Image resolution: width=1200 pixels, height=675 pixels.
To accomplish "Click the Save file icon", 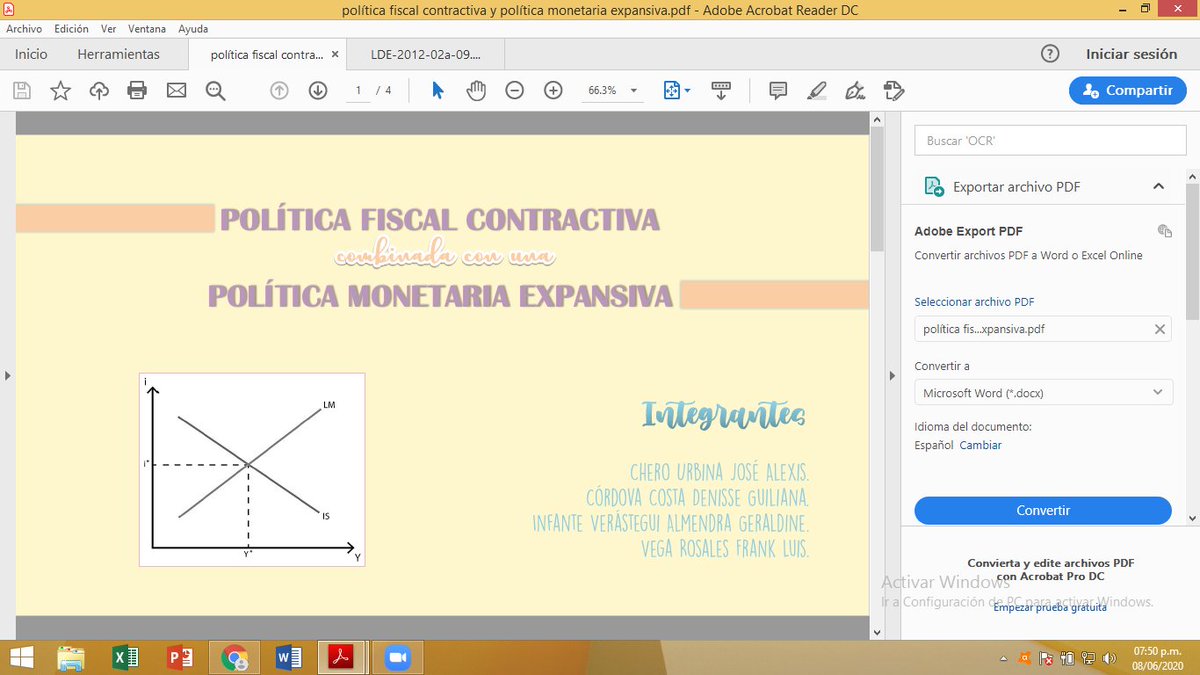I will click(x=22, y=90).
